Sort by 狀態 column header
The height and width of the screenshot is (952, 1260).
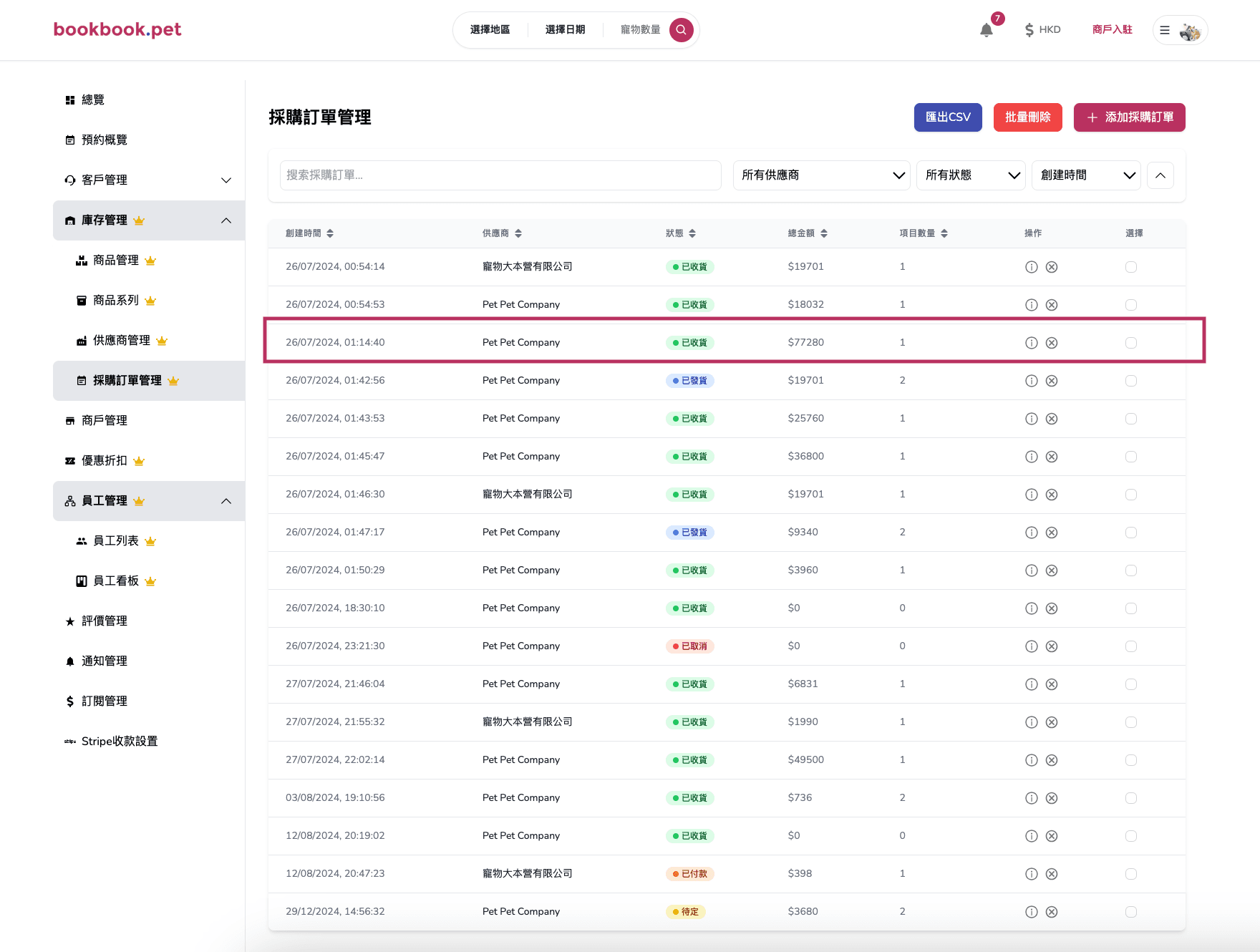pyautogui.click(x=681, y=233)
